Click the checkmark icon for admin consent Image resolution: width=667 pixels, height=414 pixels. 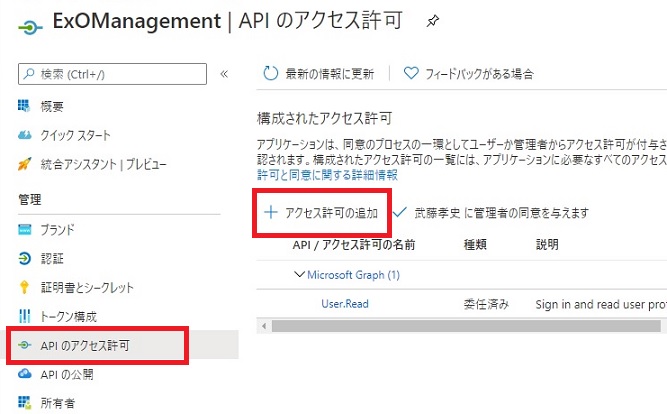[400, 212]
